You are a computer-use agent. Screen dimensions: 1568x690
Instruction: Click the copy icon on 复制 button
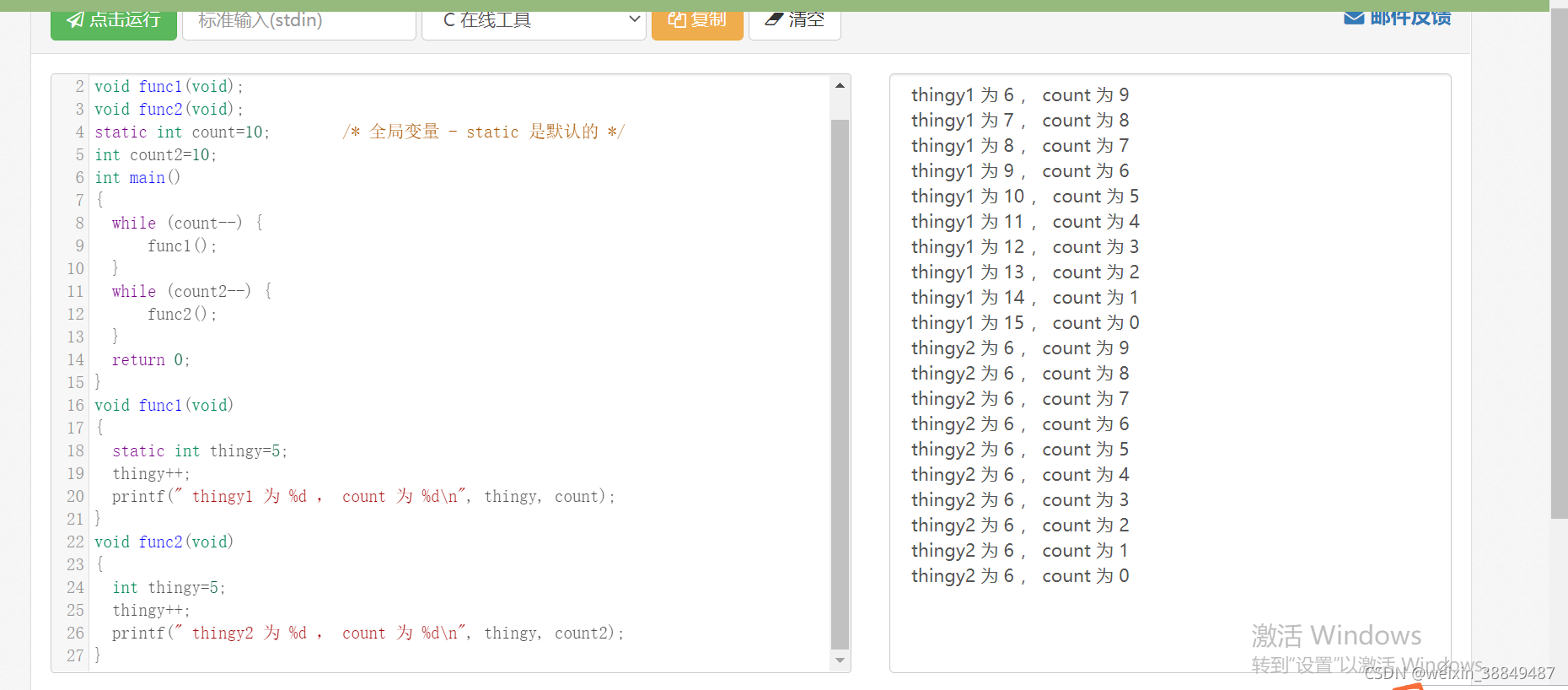pyautogui.click(x=677, y=20)
